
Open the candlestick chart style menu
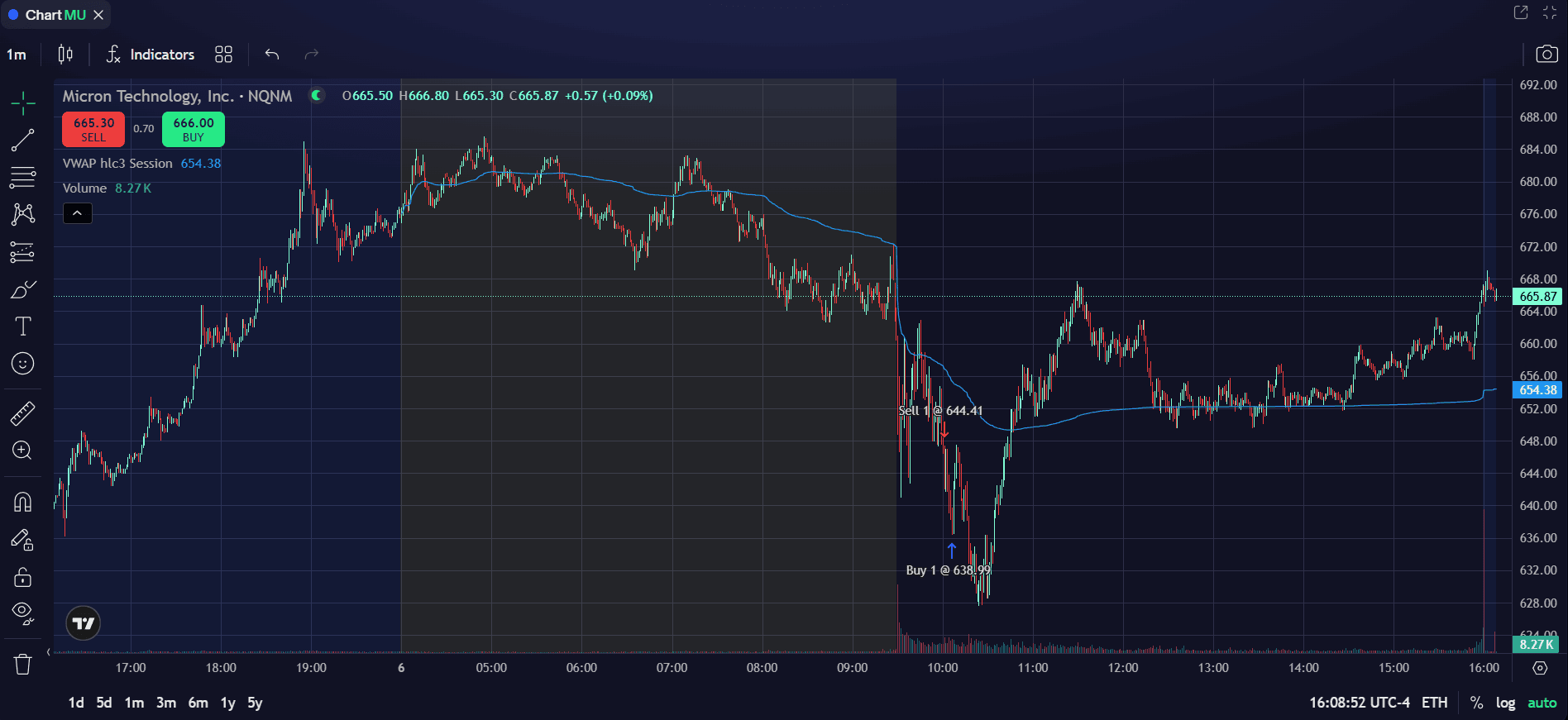(65, 55)
